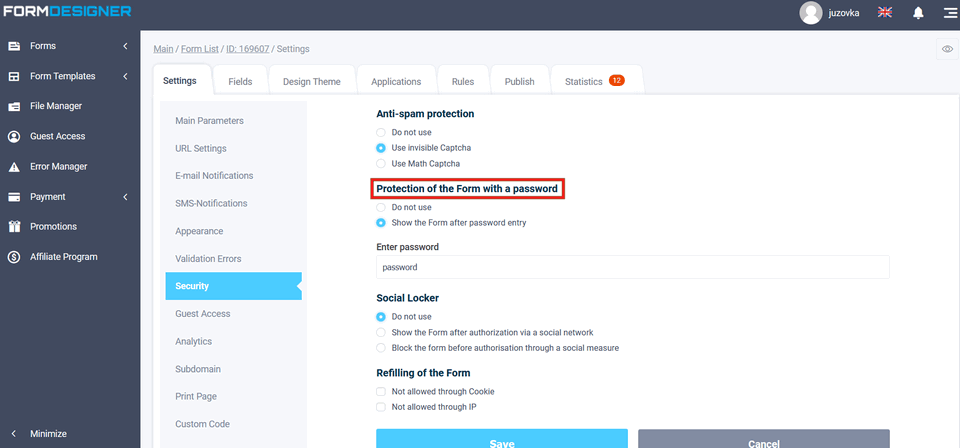Open Guest Access via its sidebar icon
The image size is (960, 448).
14,136
